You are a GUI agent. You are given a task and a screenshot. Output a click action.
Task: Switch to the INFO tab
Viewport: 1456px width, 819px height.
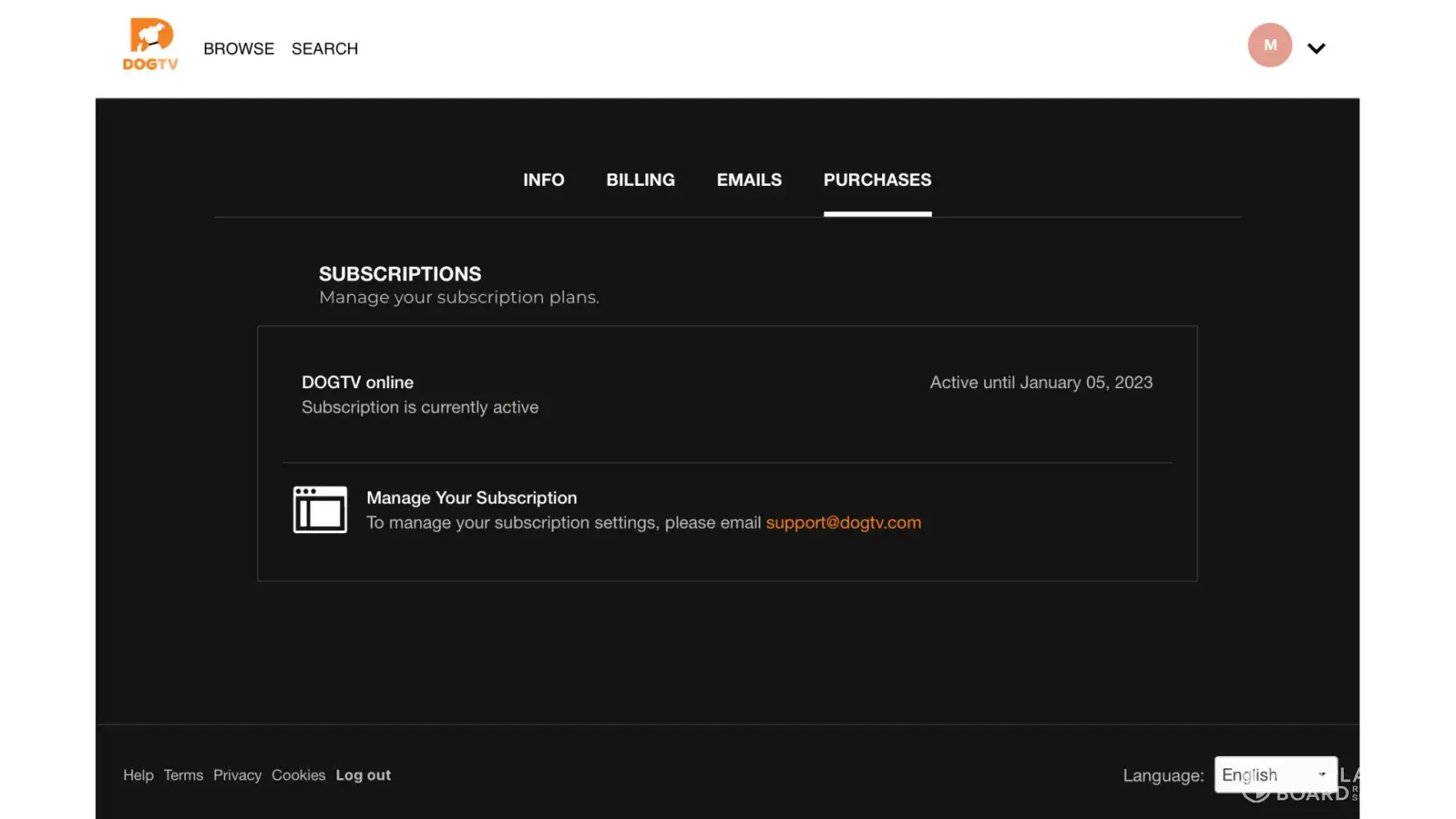coord(544,180)
